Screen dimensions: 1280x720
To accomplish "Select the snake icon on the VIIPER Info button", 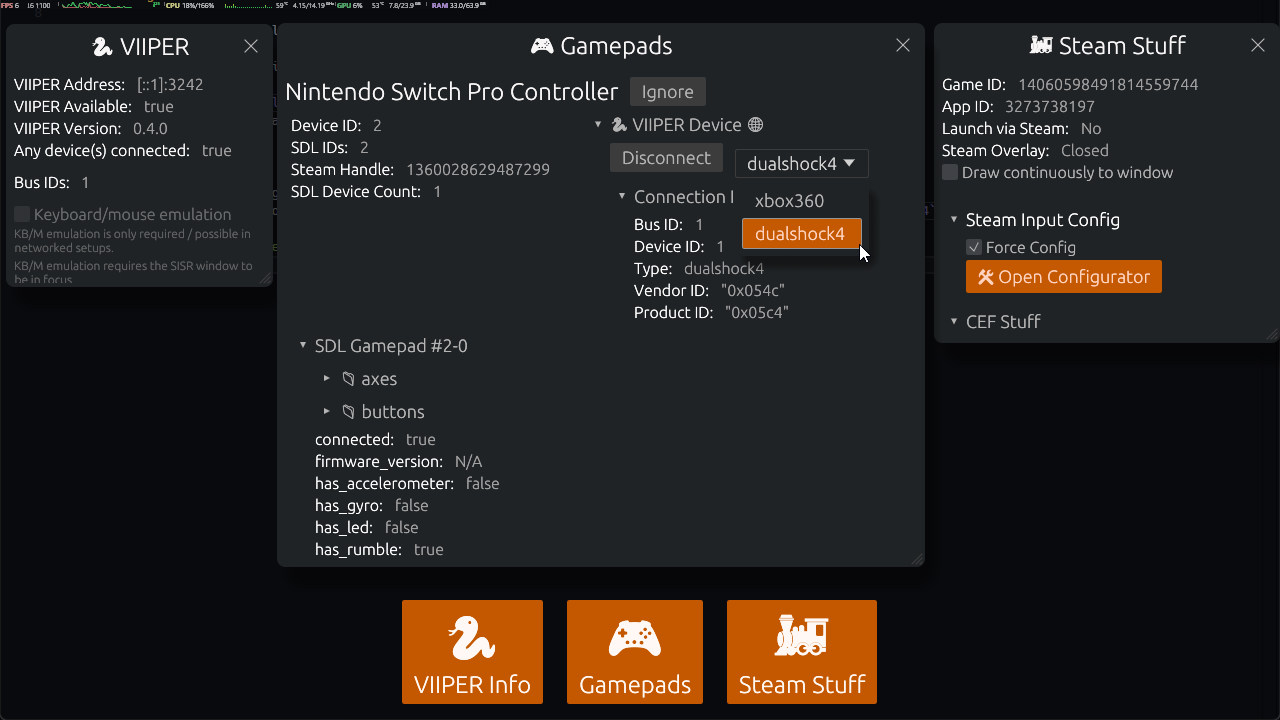I will (x=472, y=638).
